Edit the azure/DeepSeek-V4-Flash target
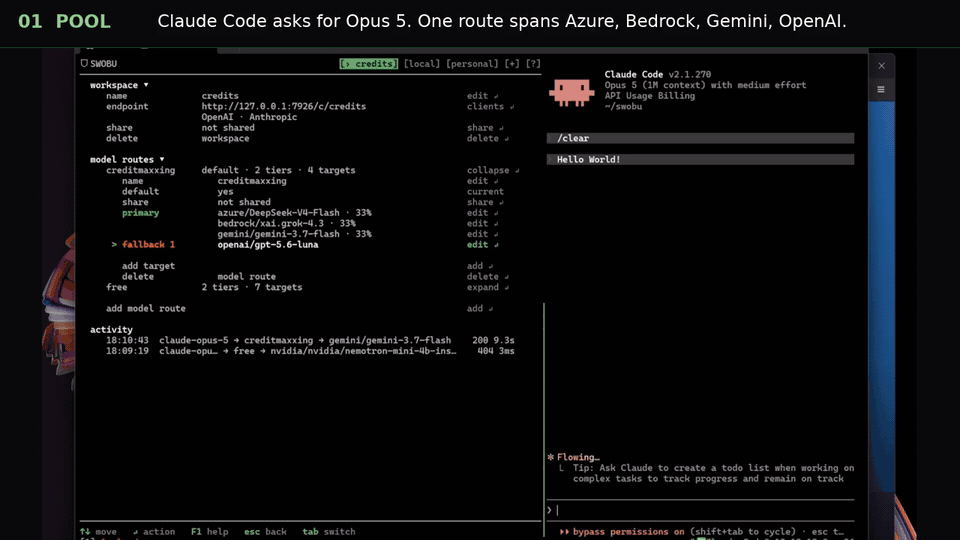The height and width of the screenshot is (540, 960). (x=482, y=213)
